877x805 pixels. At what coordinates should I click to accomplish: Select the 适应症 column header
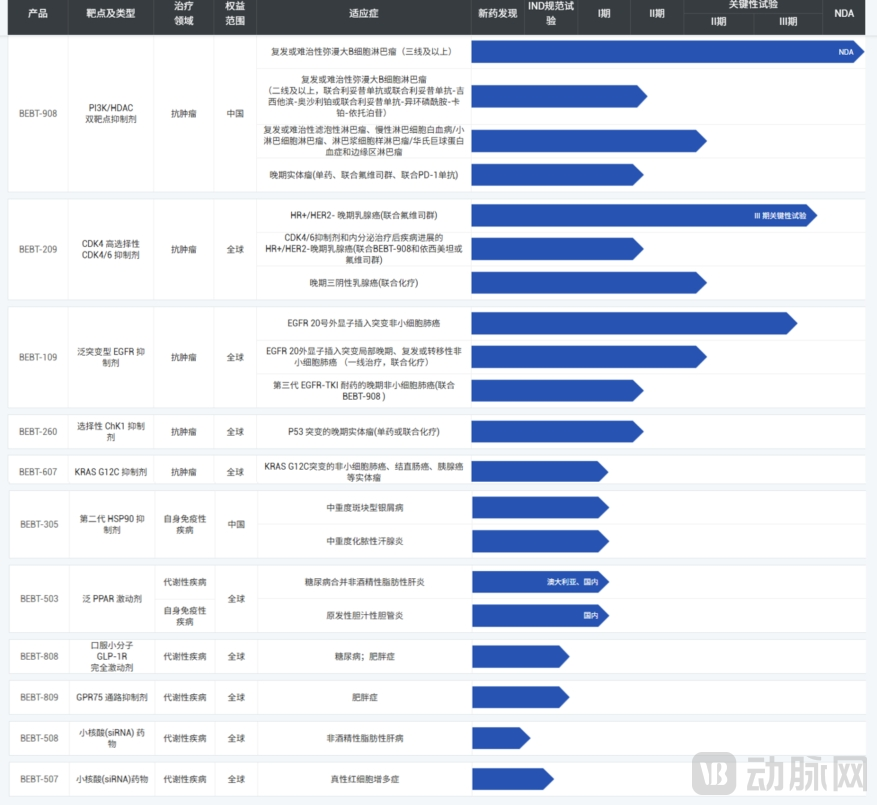click(x=363, y=14)
